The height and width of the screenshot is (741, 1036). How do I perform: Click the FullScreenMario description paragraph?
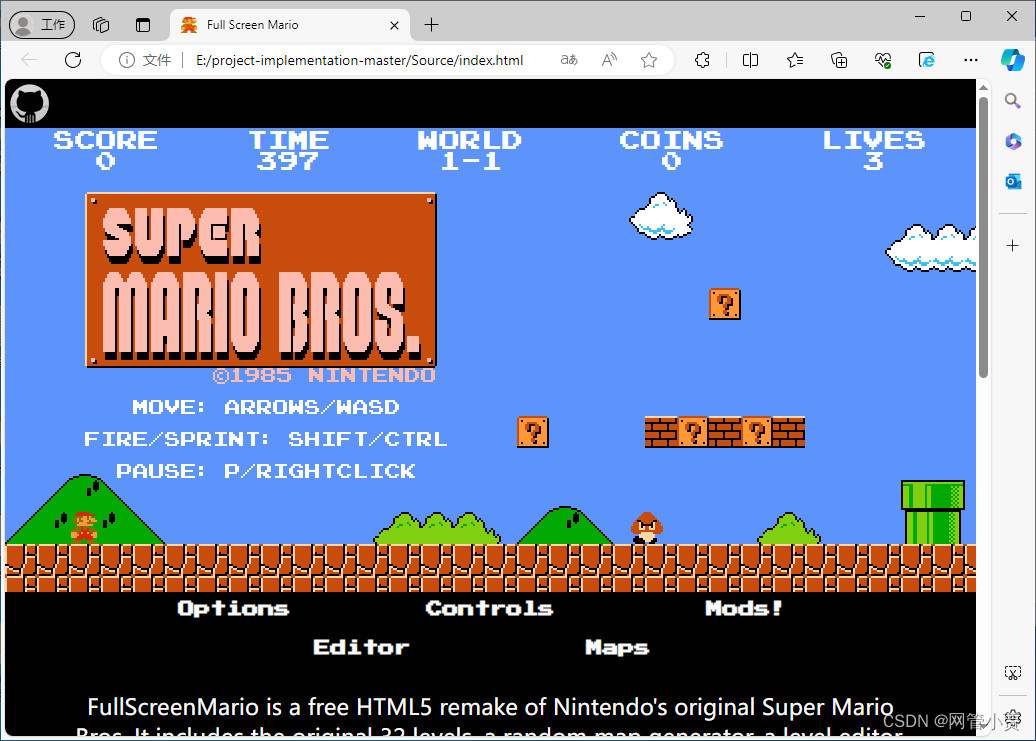[x=490, y=717]
